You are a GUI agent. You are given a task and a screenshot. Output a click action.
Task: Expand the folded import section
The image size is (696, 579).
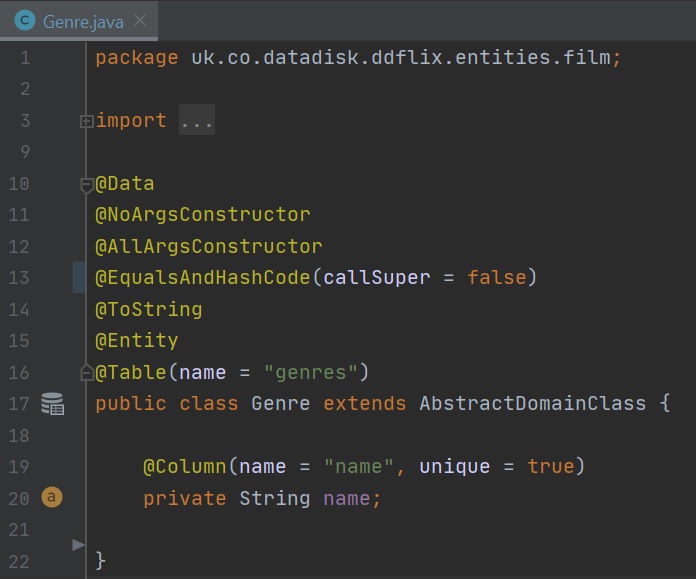[x=86, y=121]
